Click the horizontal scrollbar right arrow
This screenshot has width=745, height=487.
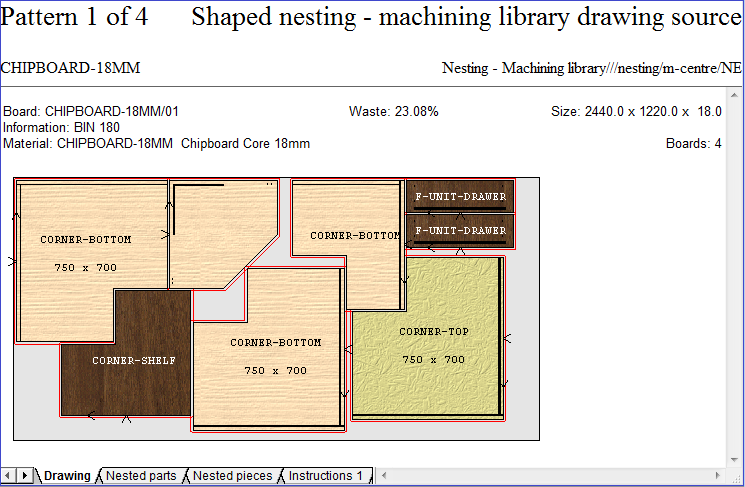point(736,476)
